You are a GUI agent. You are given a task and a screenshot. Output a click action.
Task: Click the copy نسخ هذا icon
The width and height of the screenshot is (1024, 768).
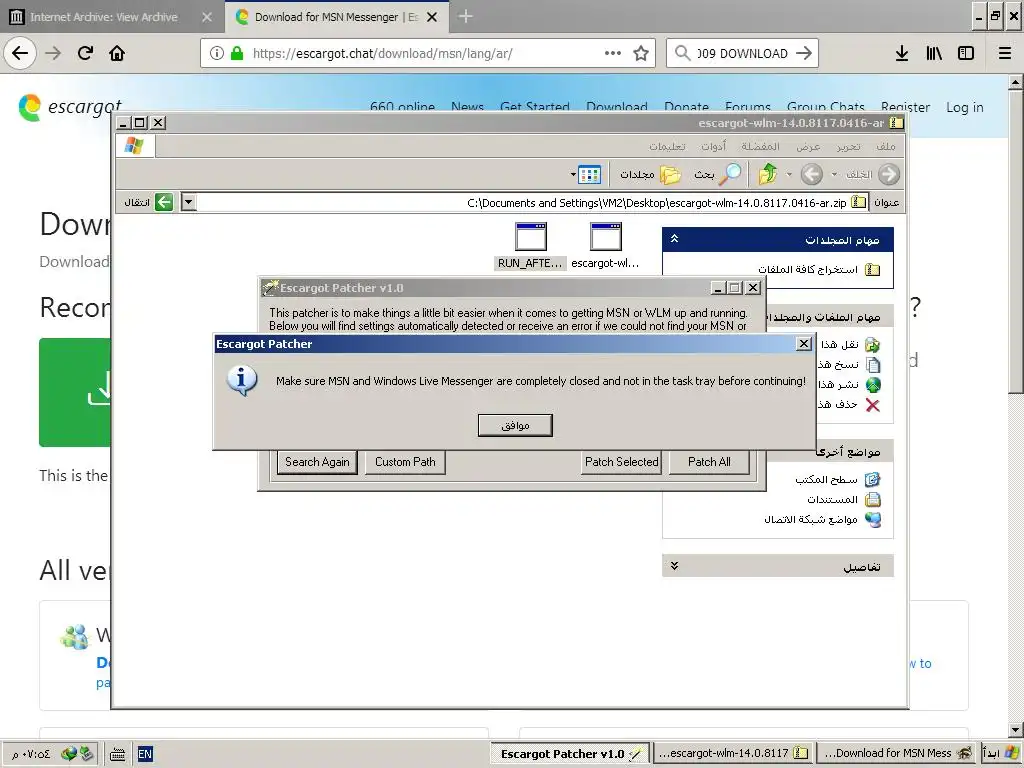[872, 364]
